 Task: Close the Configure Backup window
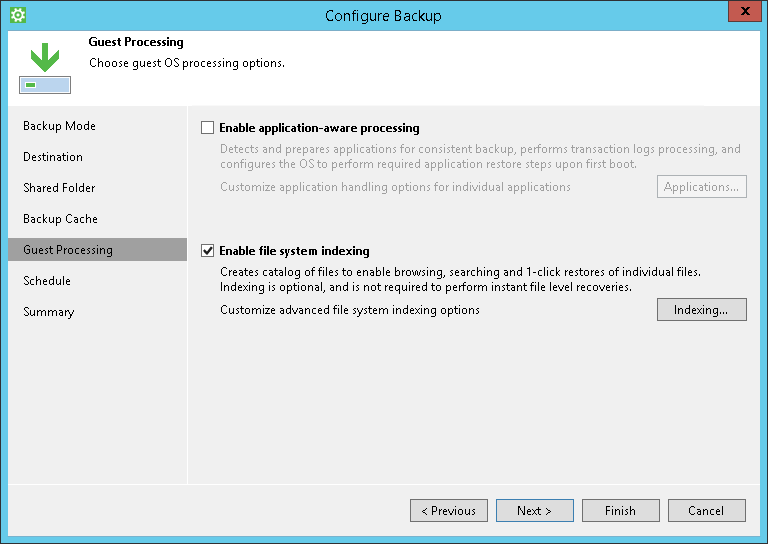pos(741,13)
